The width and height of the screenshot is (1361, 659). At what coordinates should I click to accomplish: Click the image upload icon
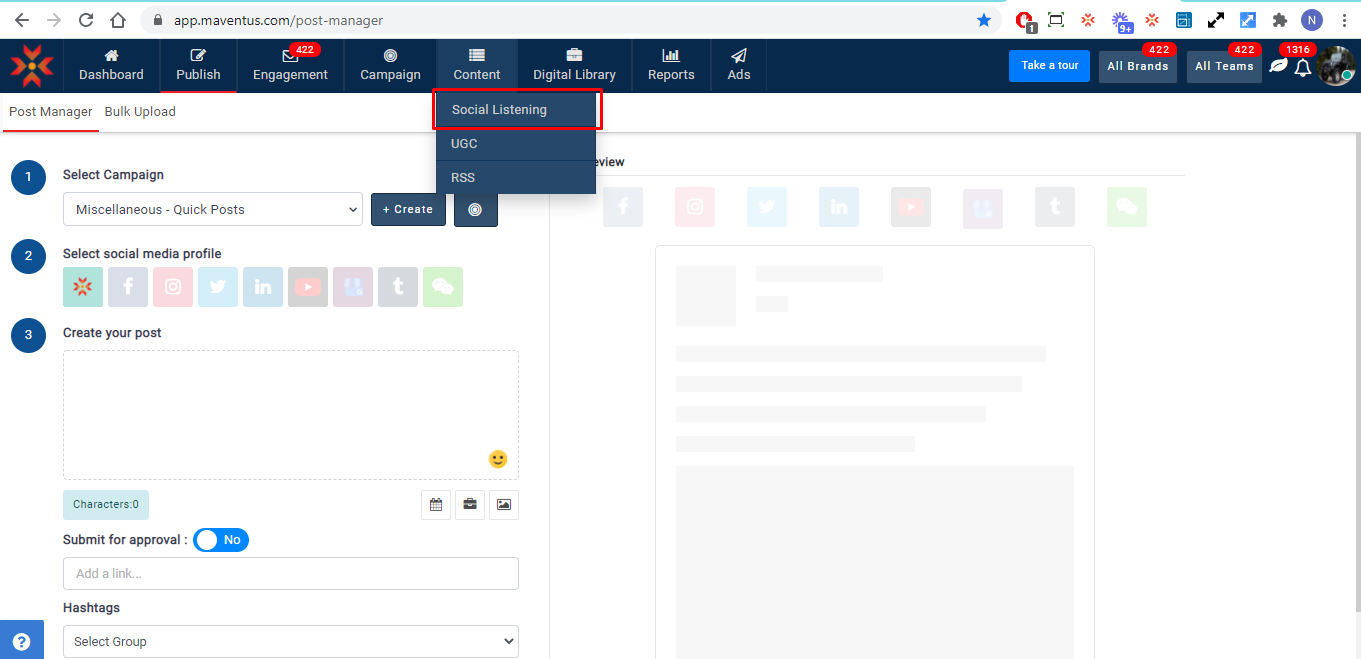click(x=504, y=505)
